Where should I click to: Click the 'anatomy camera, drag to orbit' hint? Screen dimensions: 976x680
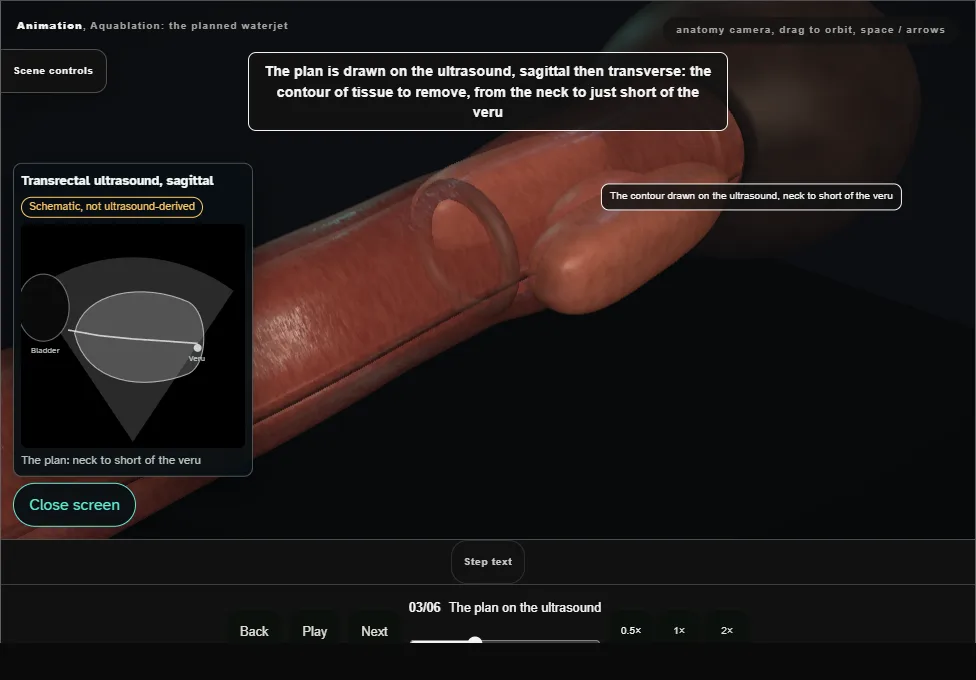coord(810,30)
